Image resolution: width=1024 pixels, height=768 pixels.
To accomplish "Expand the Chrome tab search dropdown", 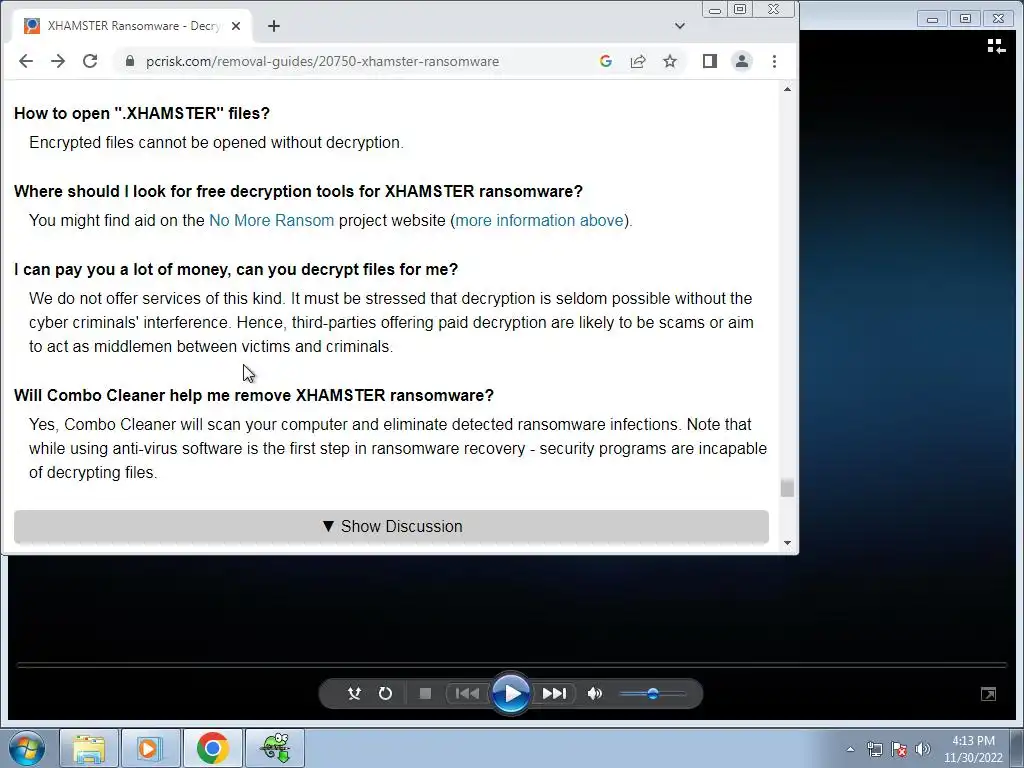I will [x=680, y=26].
